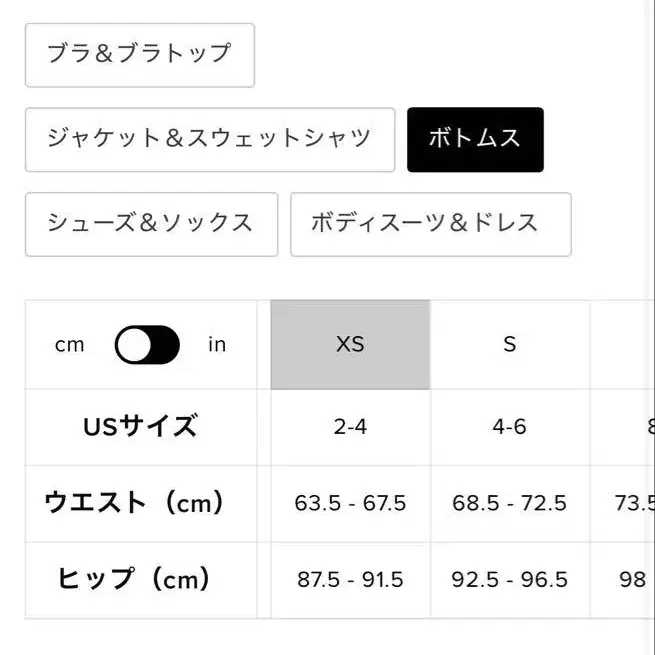Click the selected ボトムス tab
655x655 pixels.
click(x=475, y=139)
